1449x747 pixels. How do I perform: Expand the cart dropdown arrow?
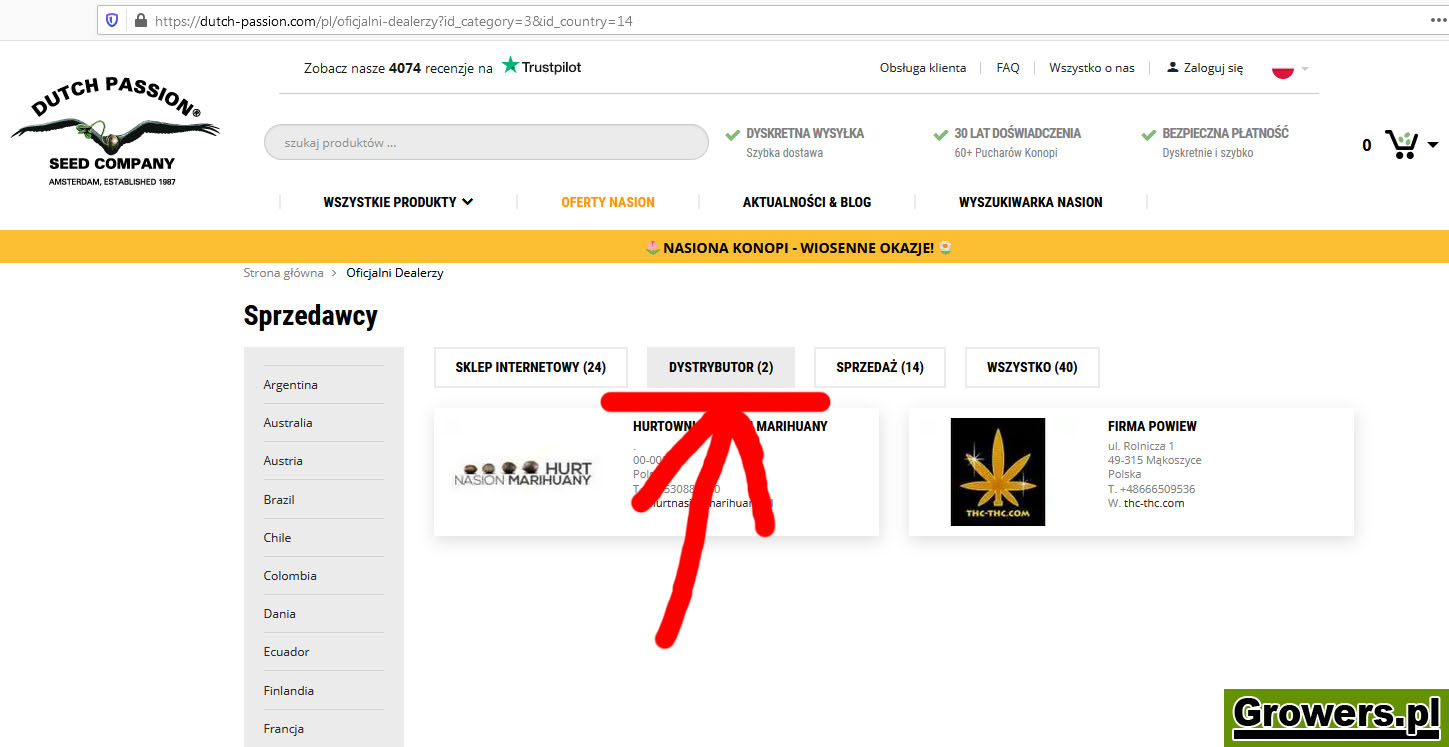click(x=1433, y=145)
